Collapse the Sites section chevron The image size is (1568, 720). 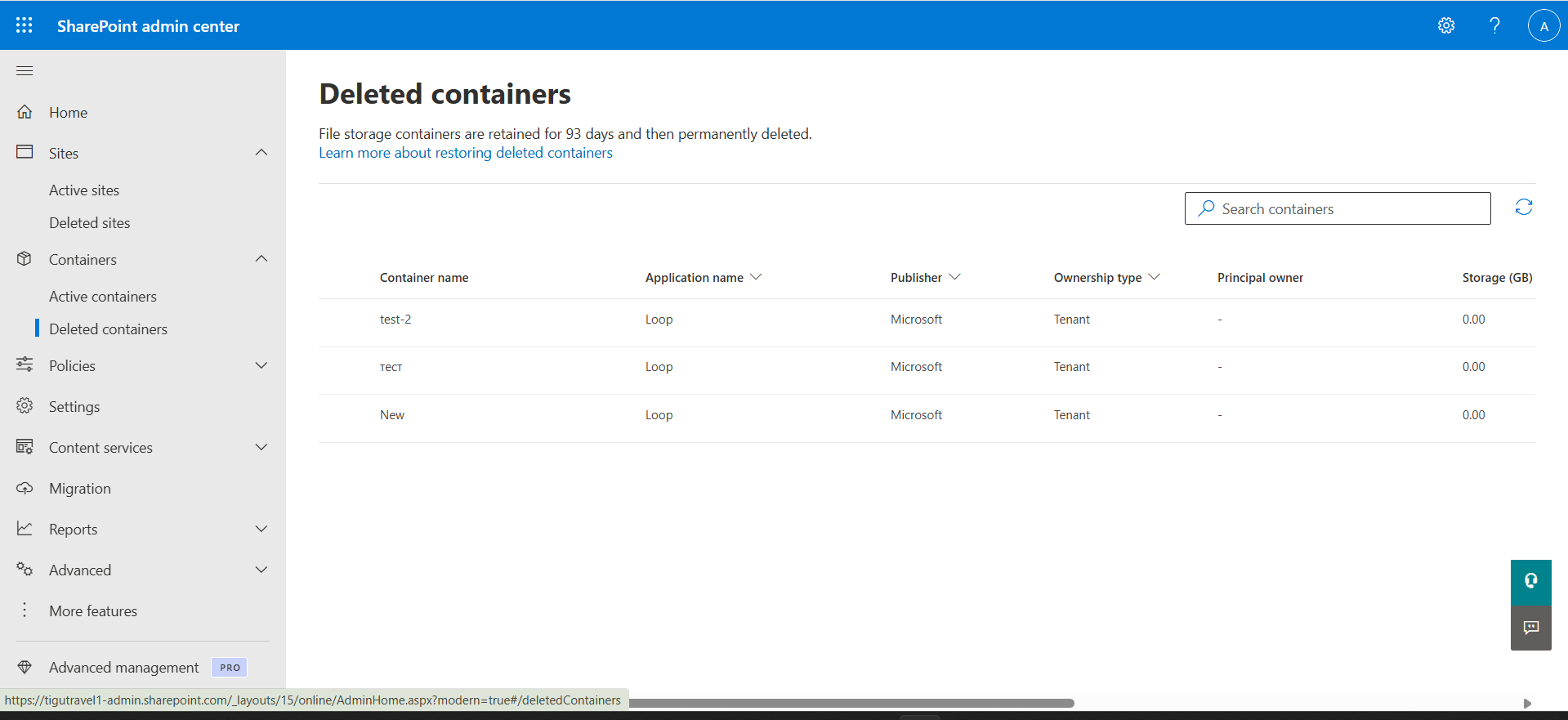pyautogui.click(x=261, y=153)
